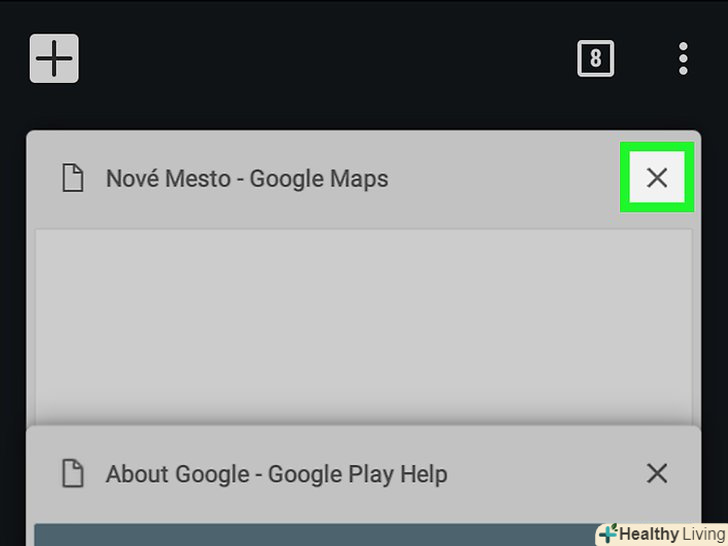The width and height of the screenshot is (728, 546).
Task: Tap the vertical dots for more options
Action: (x=683, y=58)
